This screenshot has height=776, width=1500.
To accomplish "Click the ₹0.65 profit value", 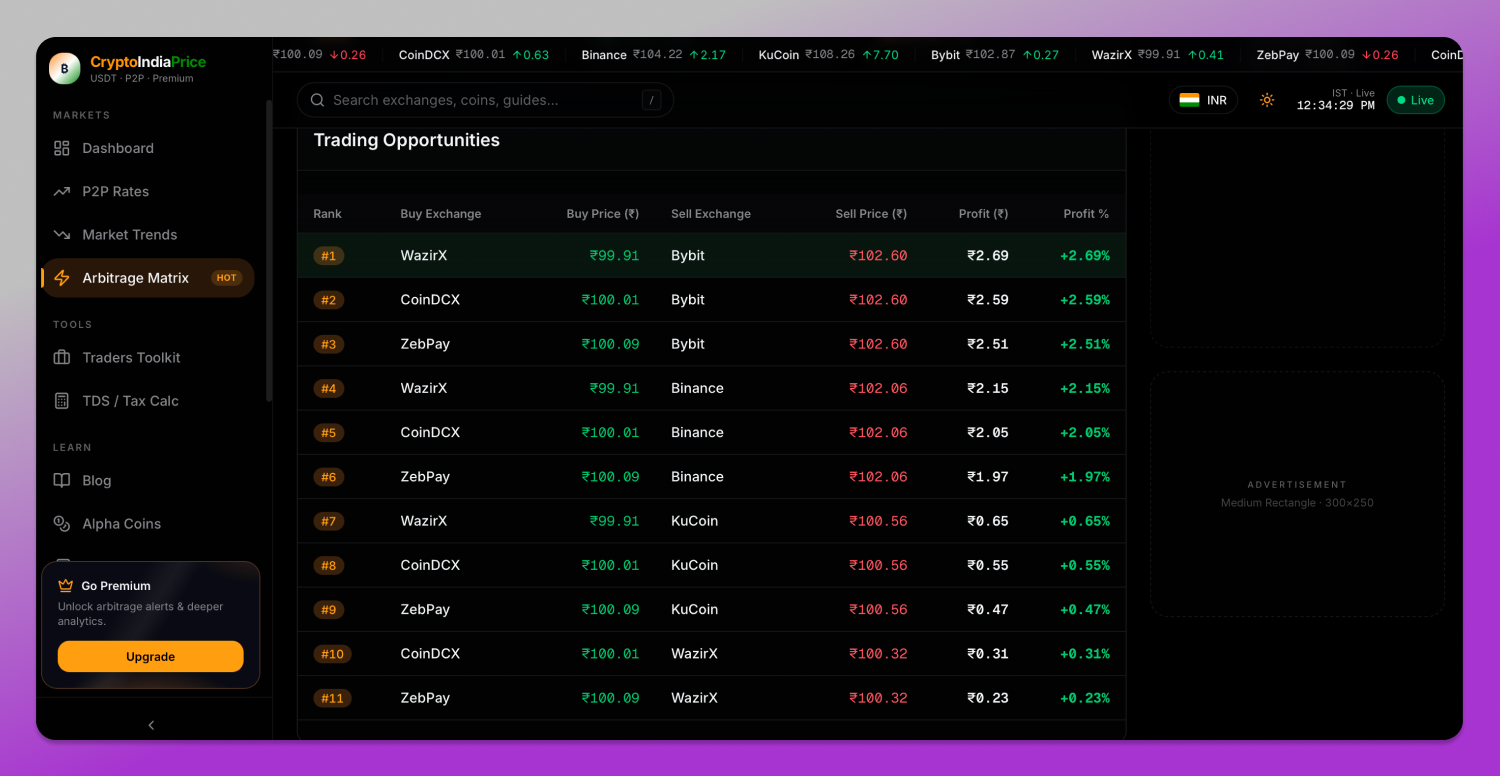I will tap(988, 521).
